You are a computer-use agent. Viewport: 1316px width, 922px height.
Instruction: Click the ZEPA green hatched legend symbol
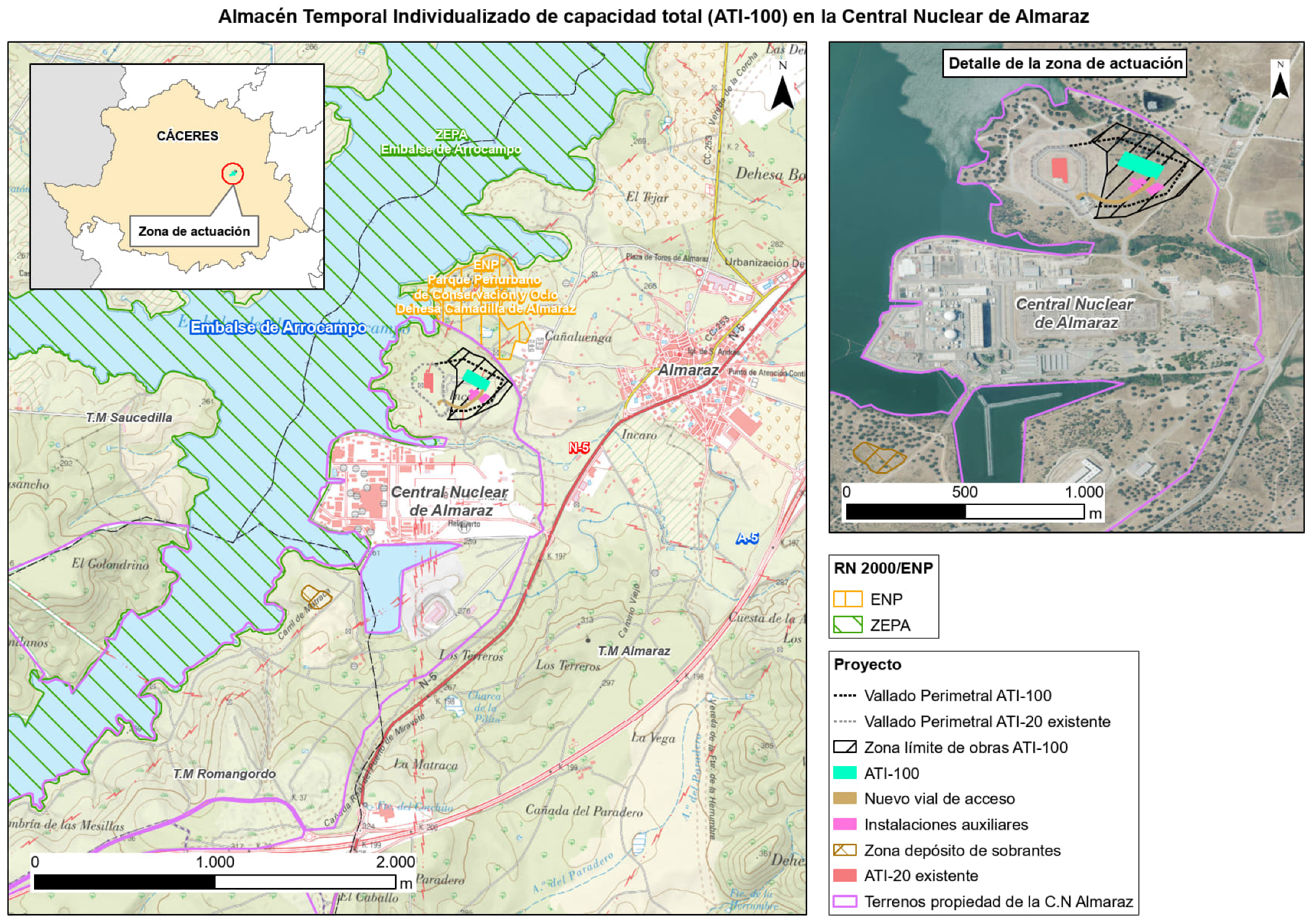click(x=847, y=625)
